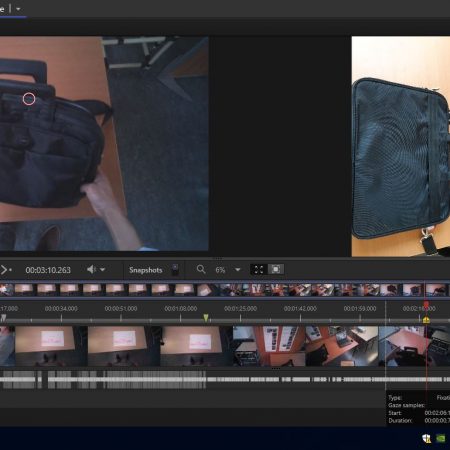Screen dimensions: 450x450
Task: Open the volume dropdown arrow
Action: 103,269
